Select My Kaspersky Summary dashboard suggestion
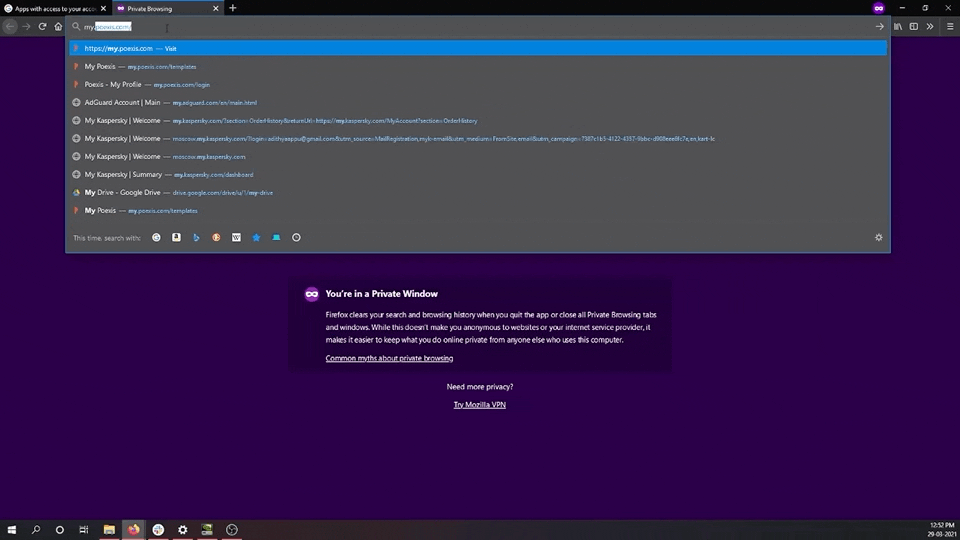960x540 pixels. 478,174
